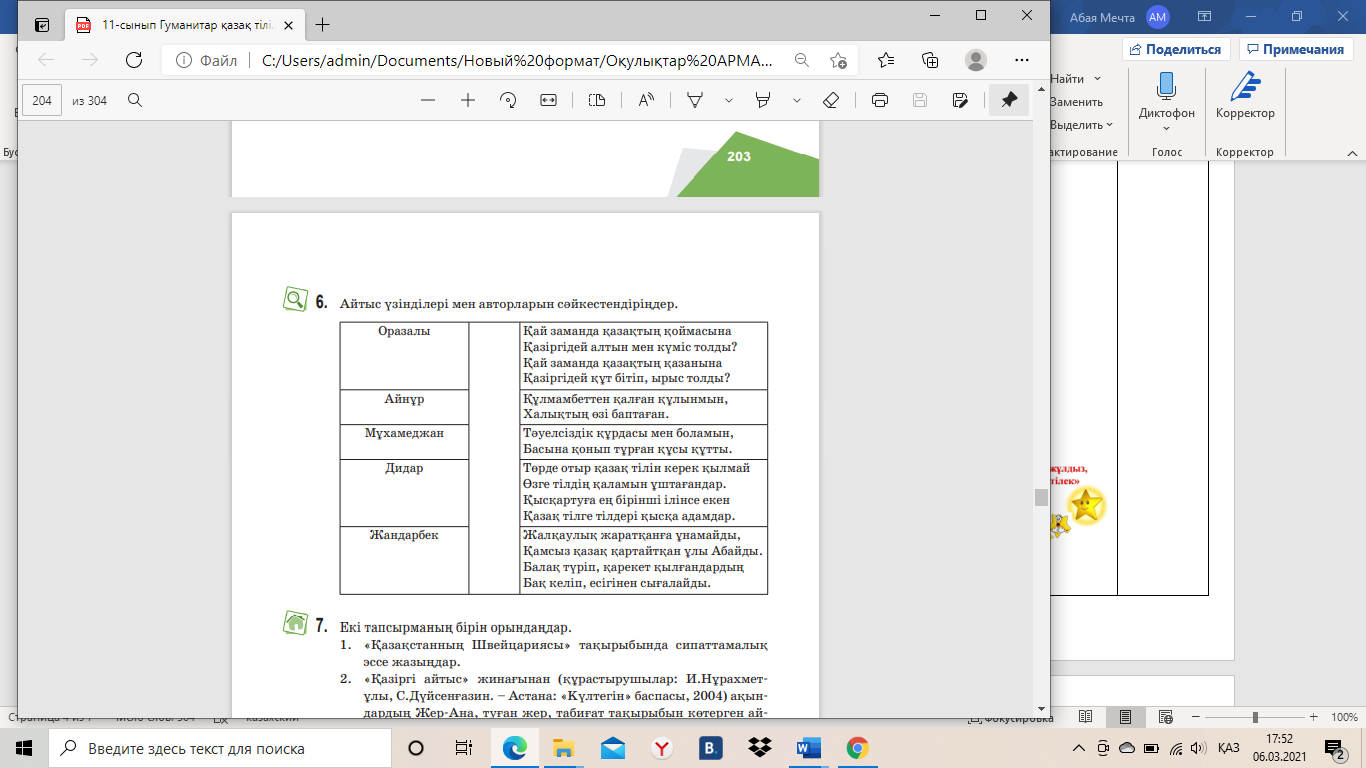Click the PDF viewer vertical scrollbar thumb

[1041, 498]
